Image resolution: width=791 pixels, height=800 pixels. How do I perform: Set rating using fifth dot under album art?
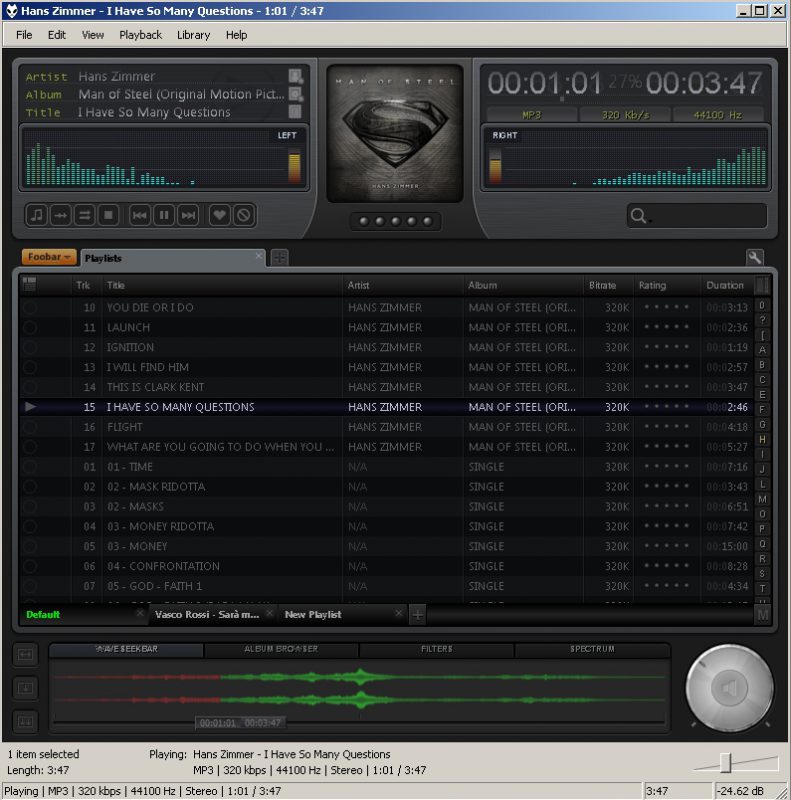[427, 221]
